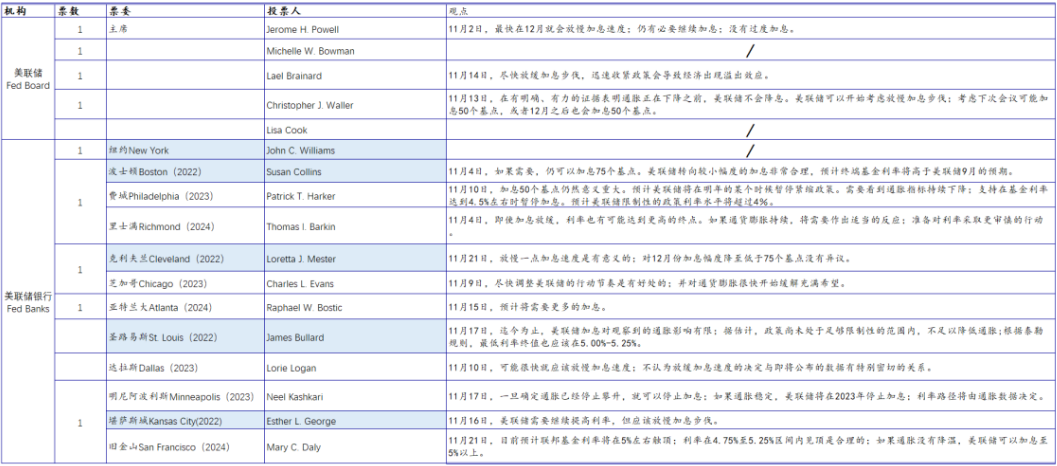Select the 圣路易斯St. Louis (2022) cell
This screenshot has height=466, width=1057.
tap(185, 337)
